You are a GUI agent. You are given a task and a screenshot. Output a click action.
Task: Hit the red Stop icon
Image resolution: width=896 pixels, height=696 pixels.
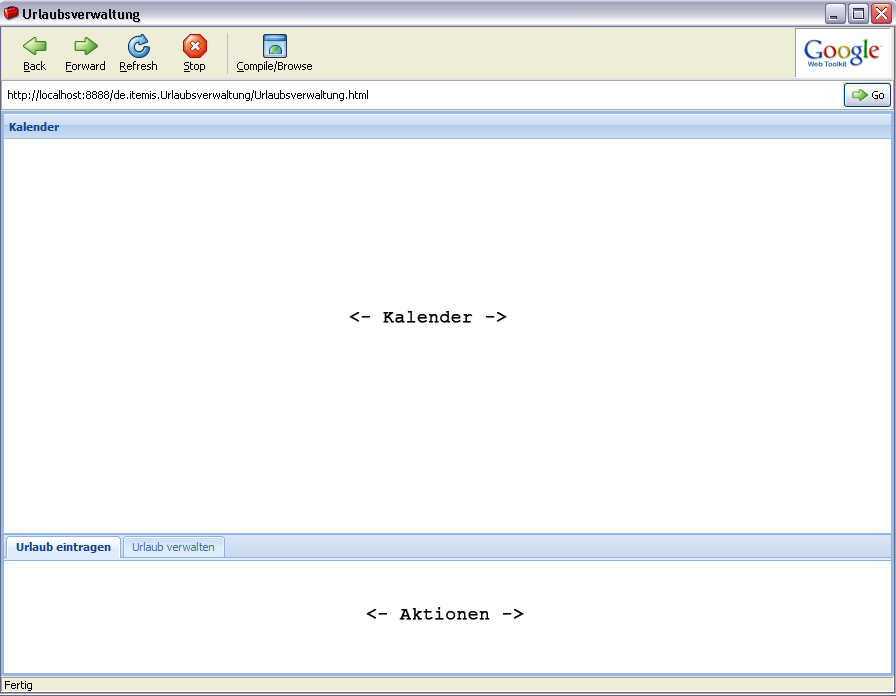(x=194, y=46)
